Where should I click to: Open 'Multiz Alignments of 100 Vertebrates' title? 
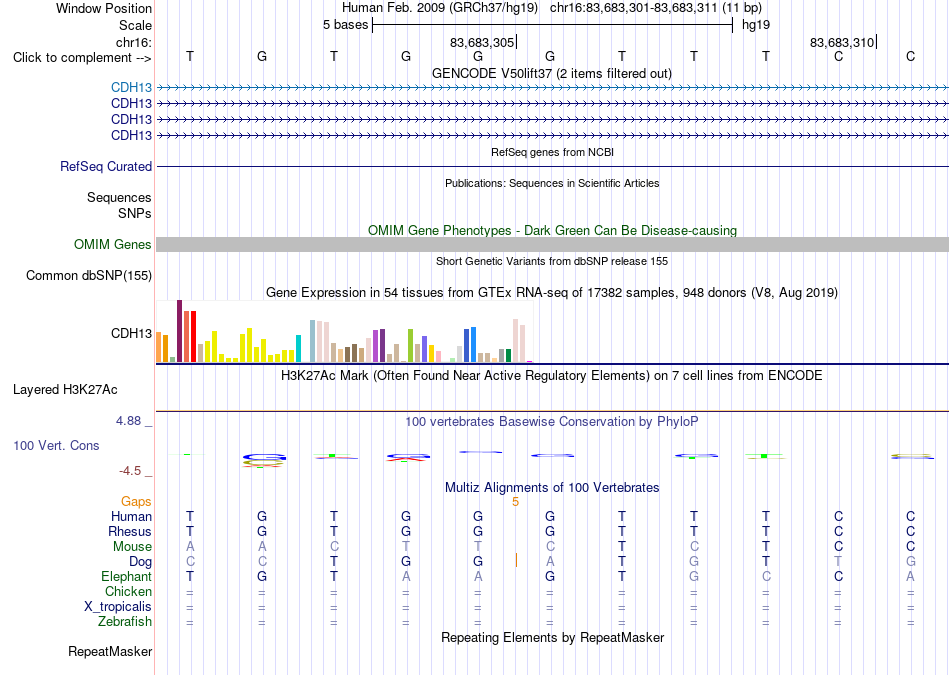(552, 487)
